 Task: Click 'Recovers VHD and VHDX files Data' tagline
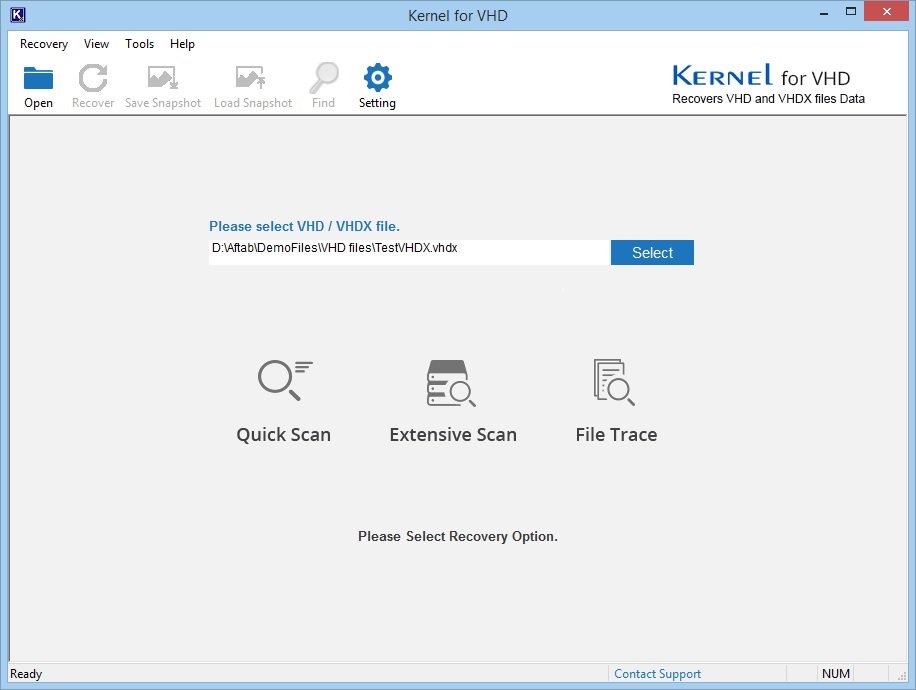768,99
